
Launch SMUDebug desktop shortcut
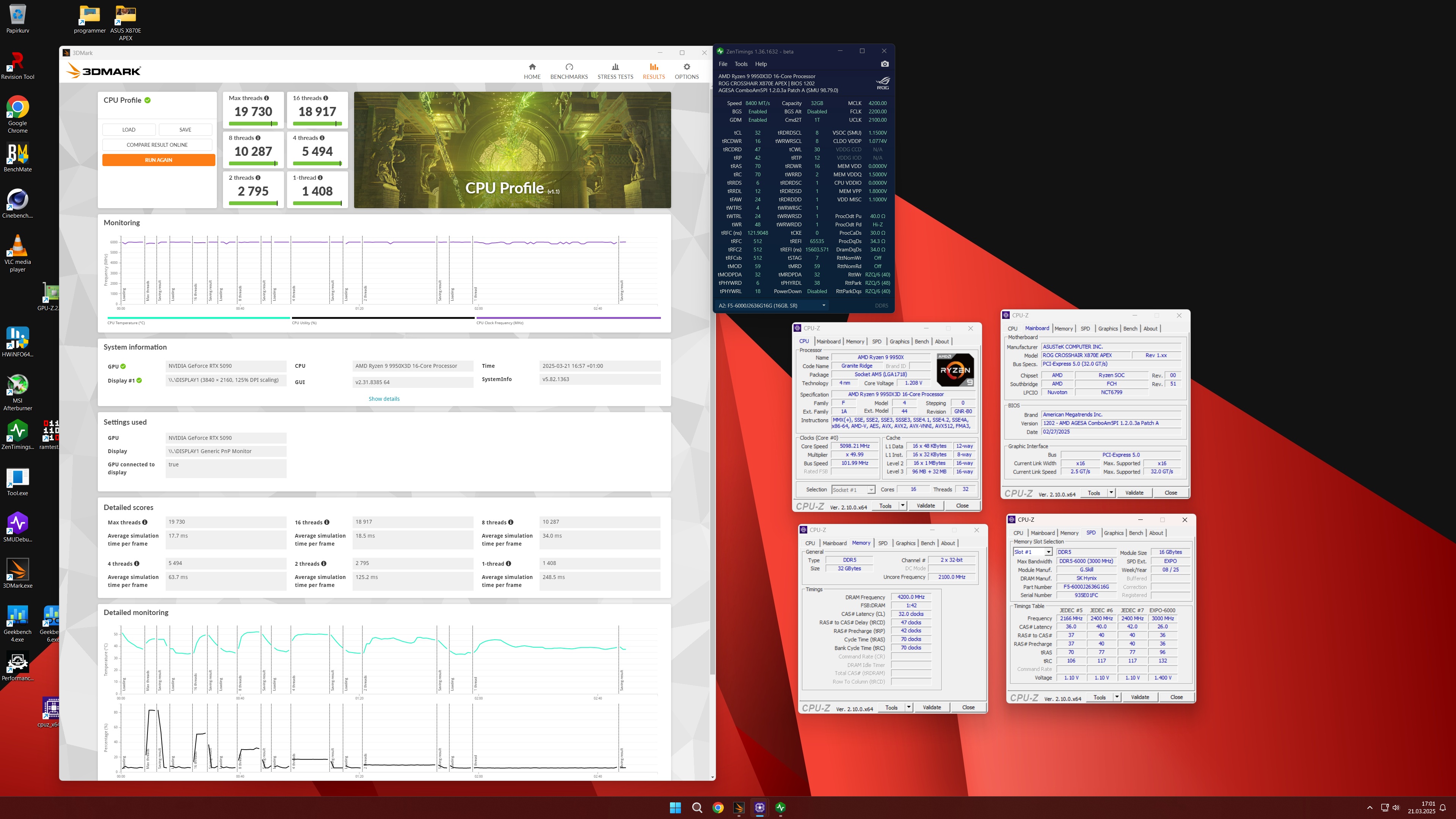pyautogui.click(x=17, y=527)
